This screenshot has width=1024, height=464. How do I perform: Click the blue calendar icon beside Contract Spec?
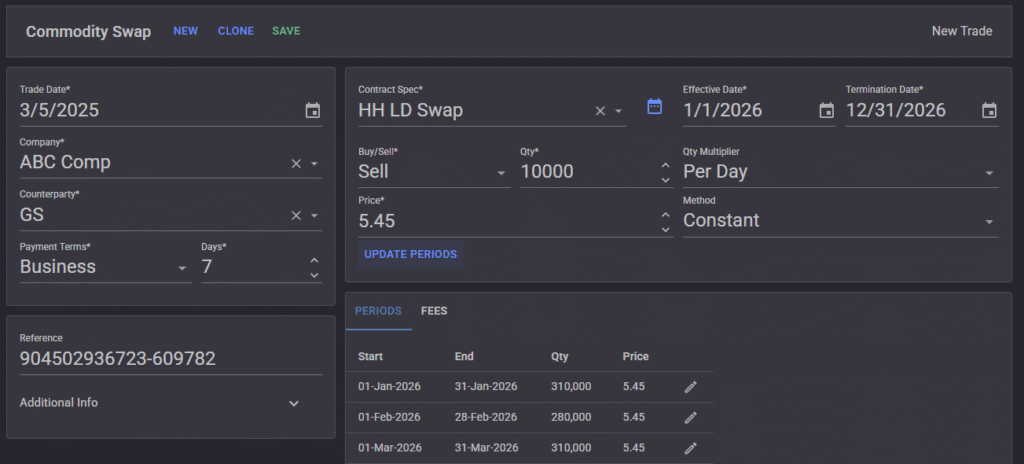[x=655, y=106]
